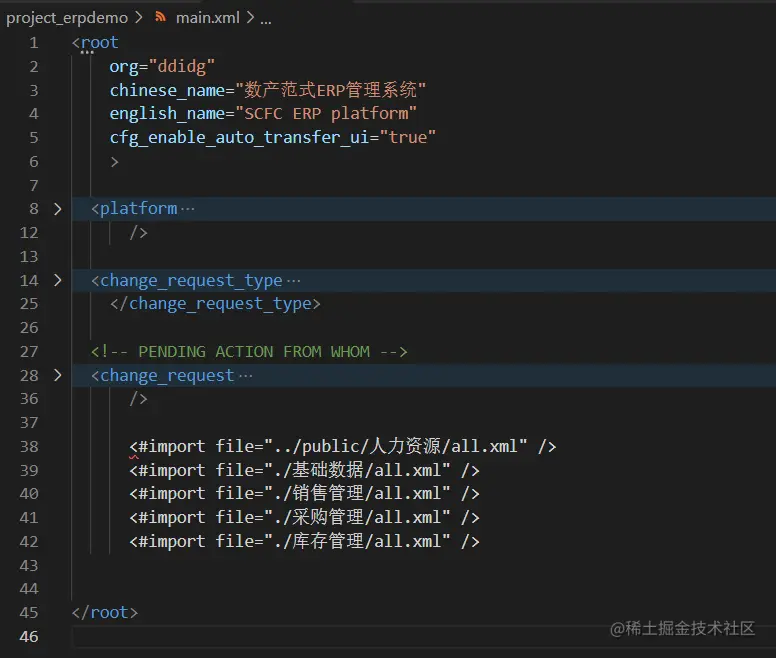The height and width of the screenshot is (658, 776).
Task: Click the 采购管理/all.xml file path
Action: [362, 518]
